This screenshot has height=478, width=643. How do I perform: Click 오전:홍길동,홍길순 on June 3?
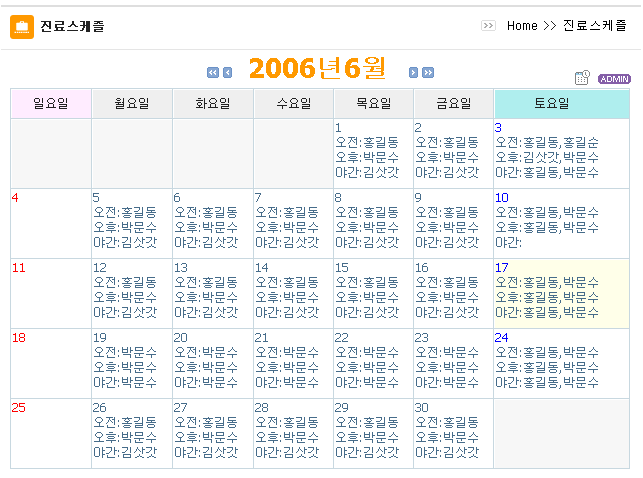pos(547,143)
